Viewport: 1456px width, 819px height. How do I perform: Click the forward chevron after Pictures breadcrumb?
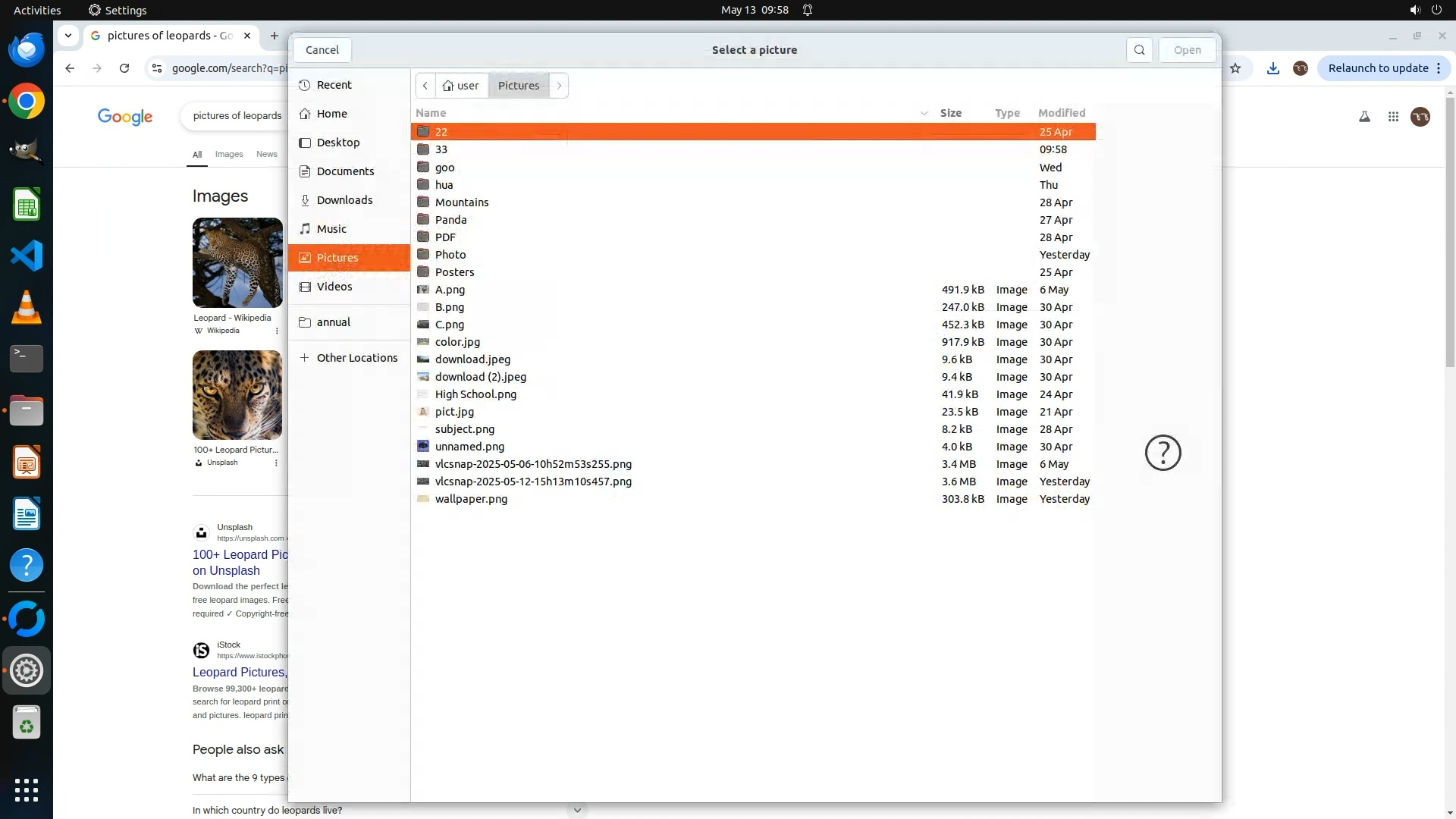[559, 86]
